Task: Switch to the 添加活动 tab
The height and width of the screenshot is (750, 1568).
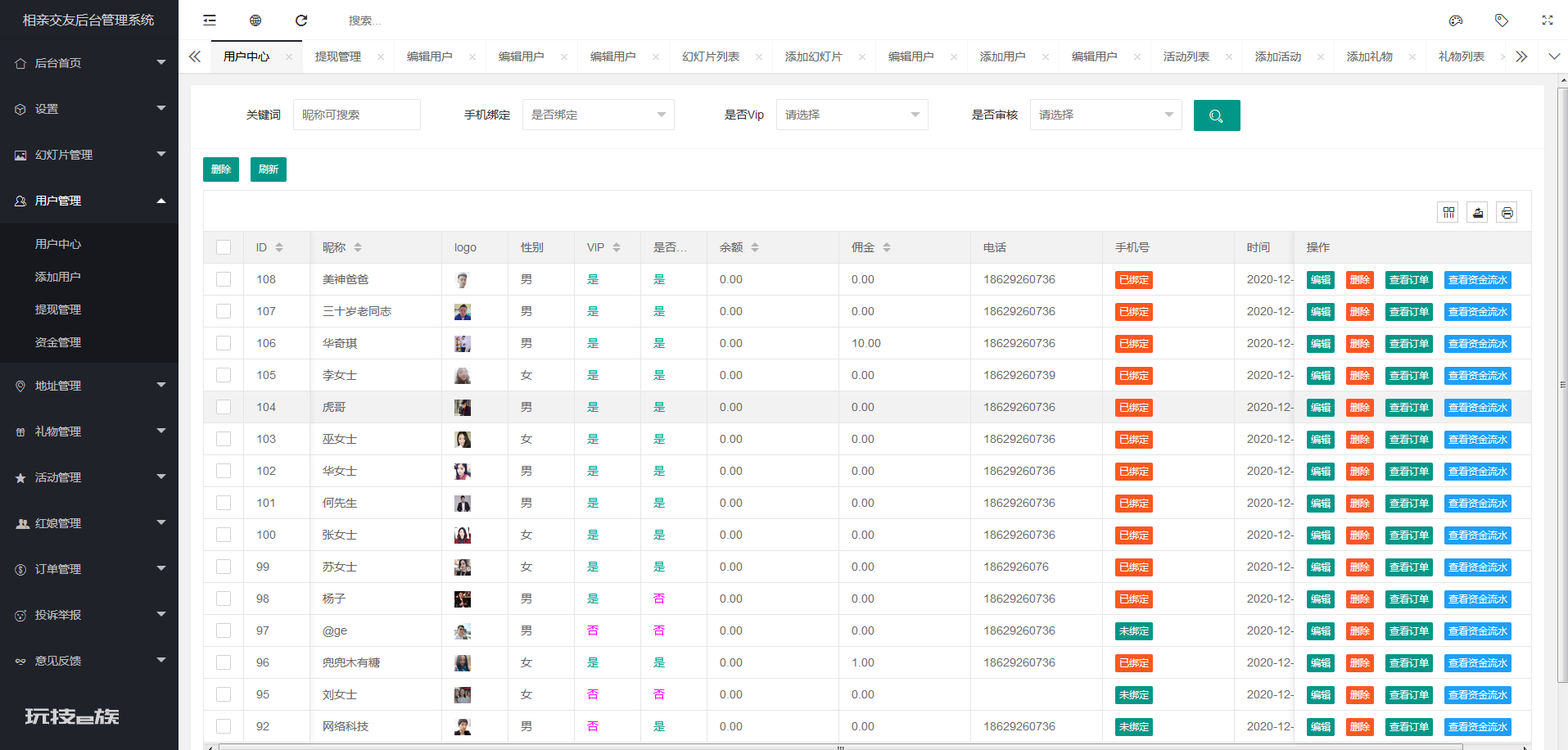Action: coord(1278,56)
